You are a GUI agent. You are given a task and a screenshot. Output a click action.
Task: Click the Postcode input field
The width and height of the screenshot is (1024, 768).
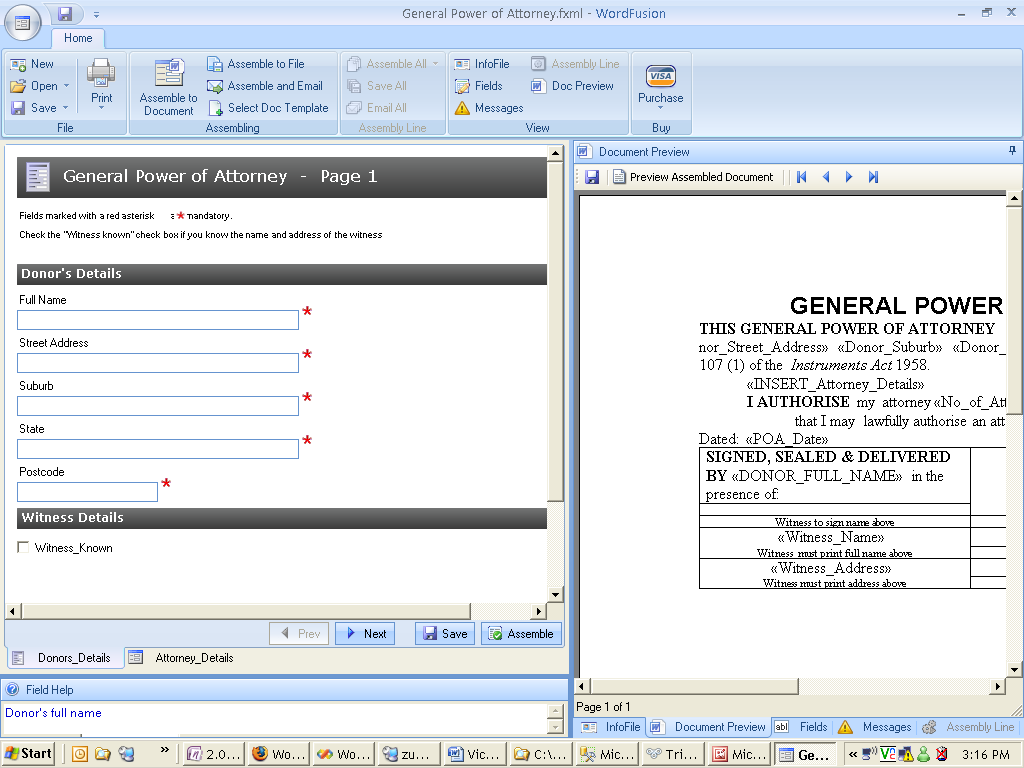click(88, 492)
